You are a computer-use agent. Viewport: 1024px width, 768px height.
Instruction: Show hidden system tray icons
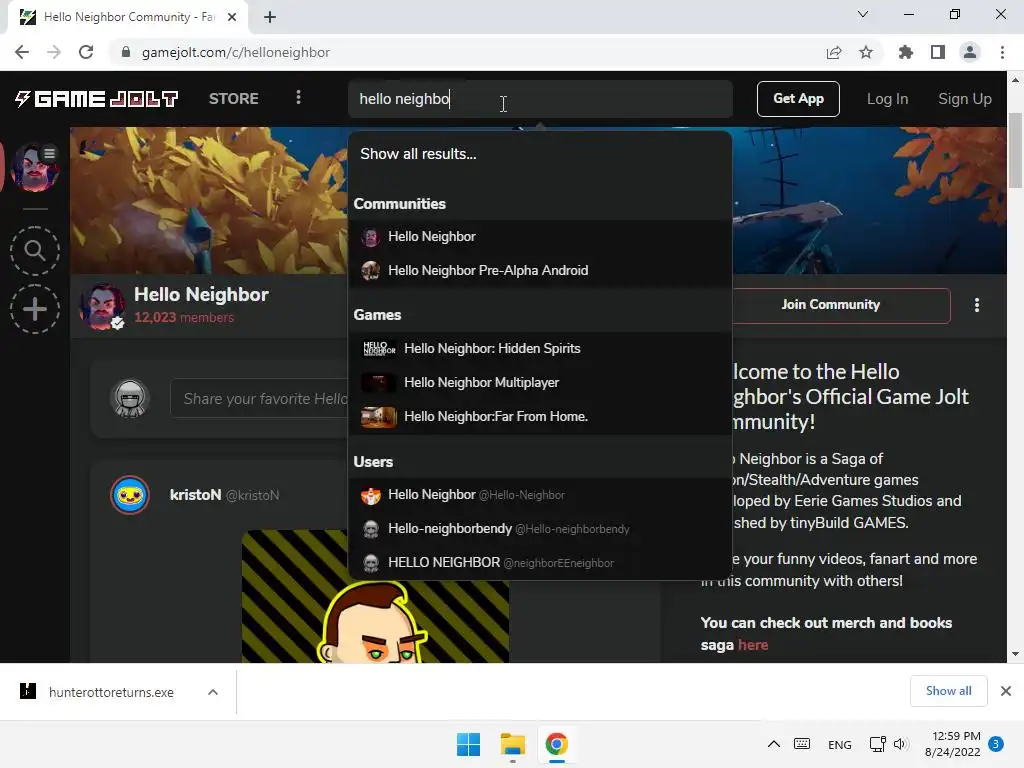point(774,744)
